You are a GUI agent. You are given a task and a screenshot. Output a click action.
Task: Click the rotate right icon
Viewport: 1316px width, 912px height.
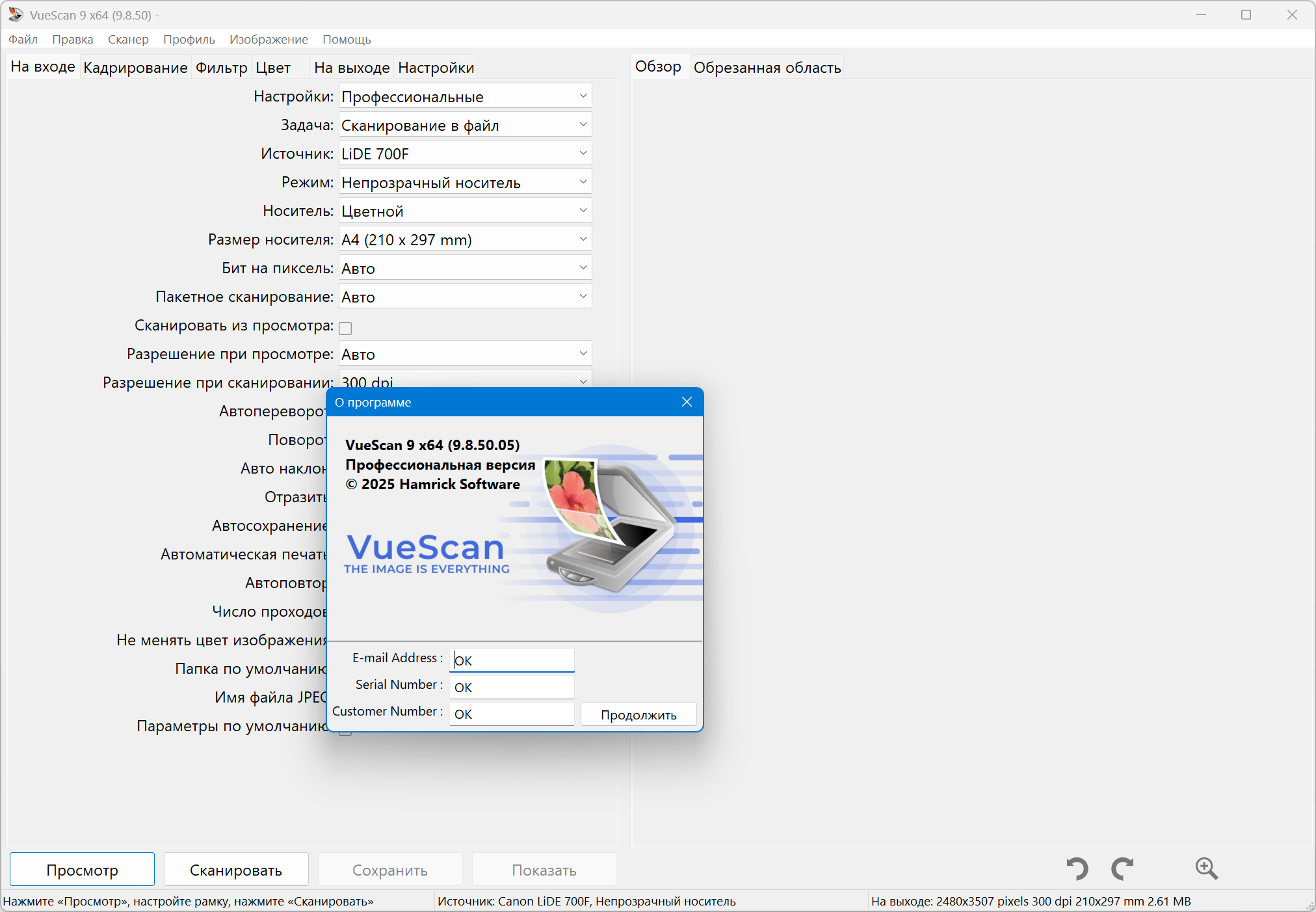[1122, 869]
